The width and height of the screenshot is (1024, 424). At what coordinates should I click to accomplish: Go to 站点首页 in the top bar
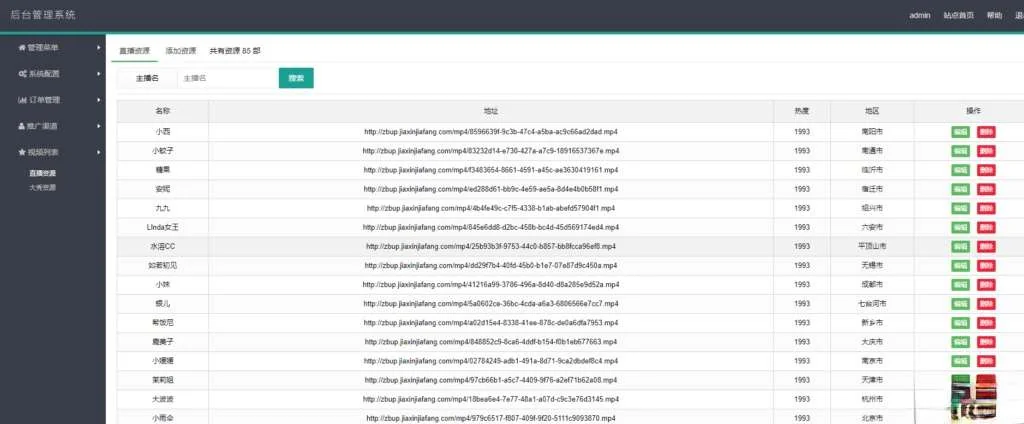pyautogui.click(x=958, y=16)
